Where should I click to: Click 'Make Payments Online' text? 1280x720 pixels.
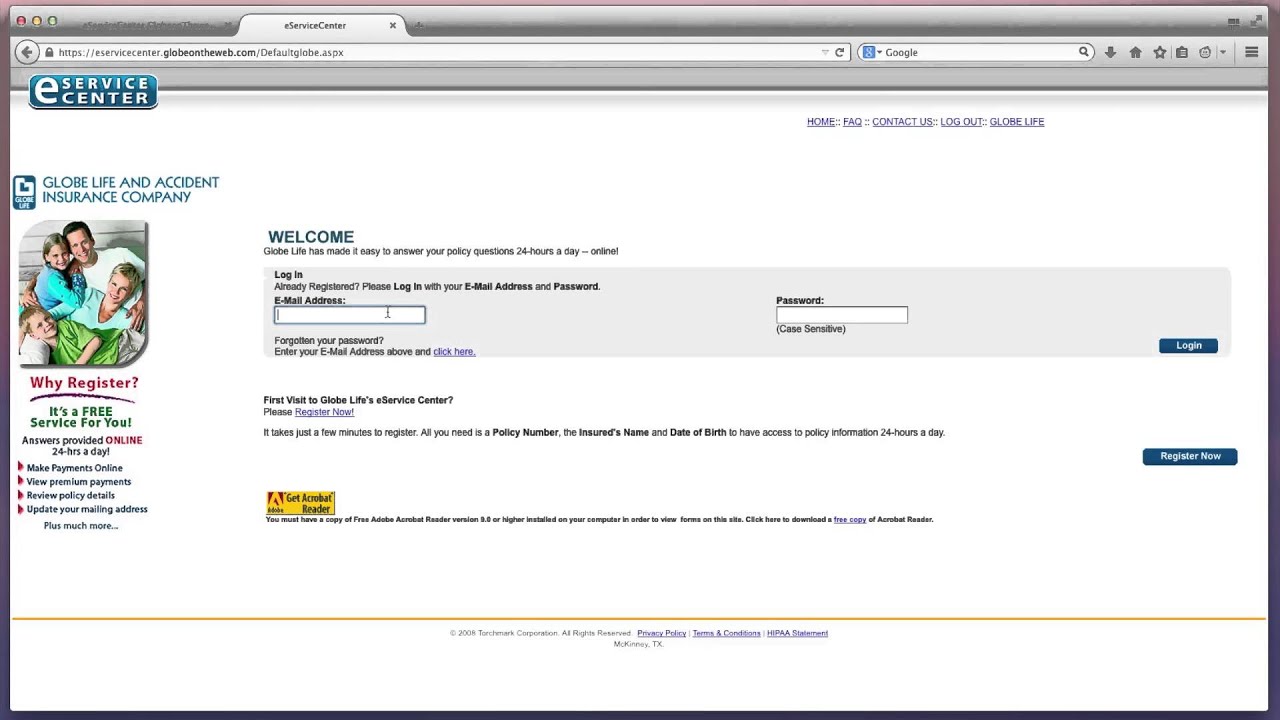[x=75, y=468]
